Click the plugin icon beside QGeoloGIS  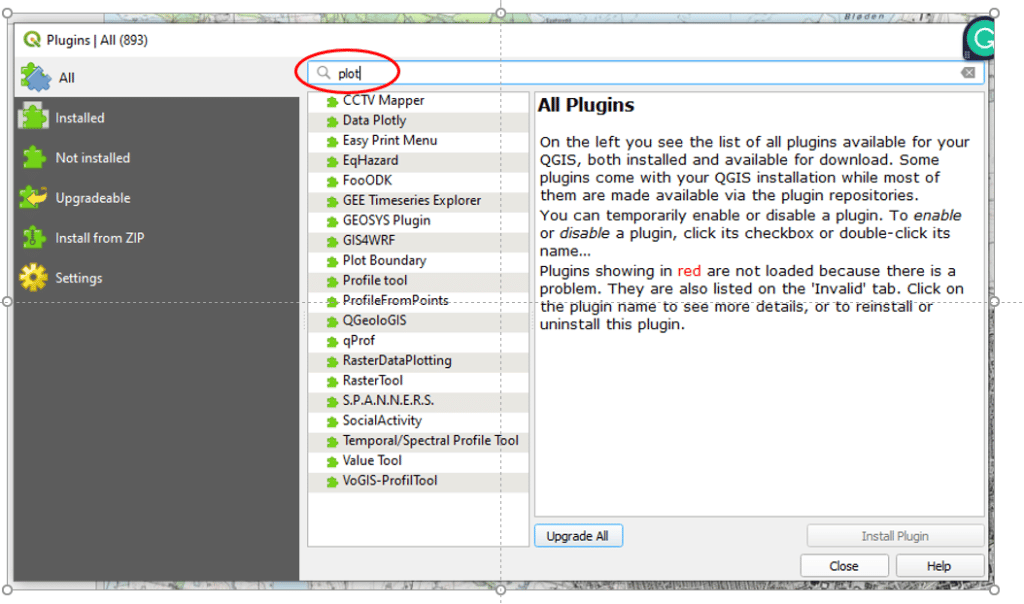coord(332,321)
